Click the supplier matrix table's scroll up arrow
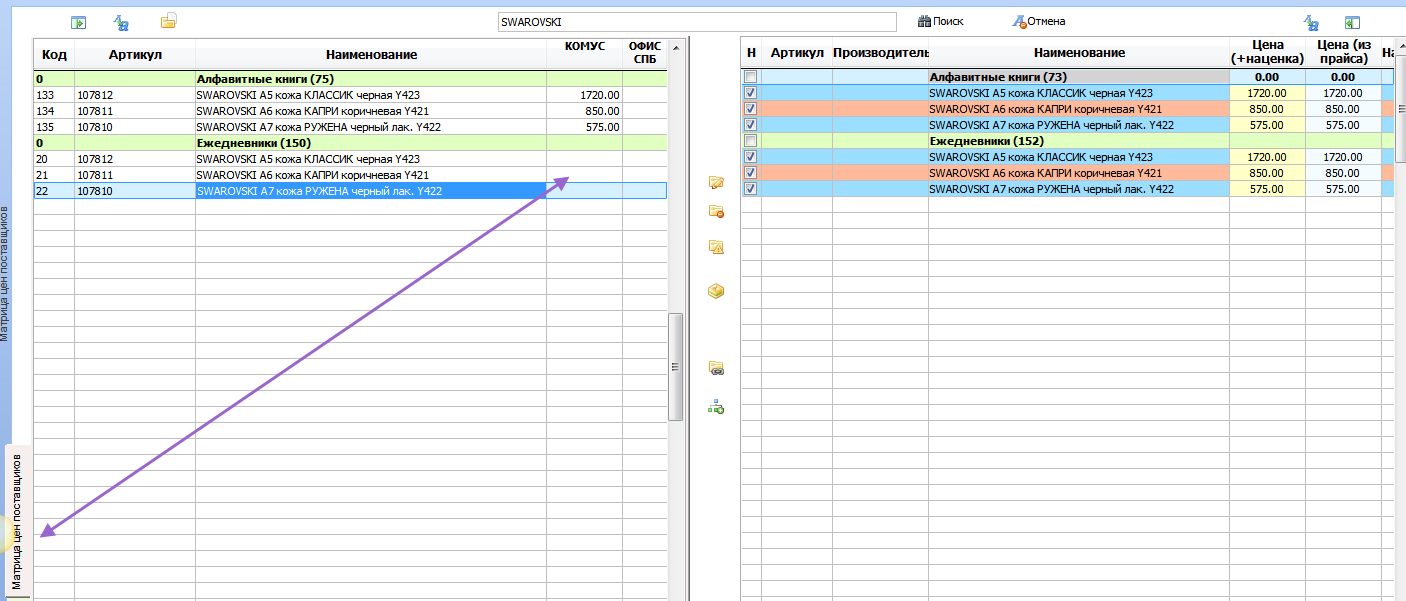Image resolution: width=1406 pixels, height=601 pixels. pyautogui.click(x=676, y=46)
